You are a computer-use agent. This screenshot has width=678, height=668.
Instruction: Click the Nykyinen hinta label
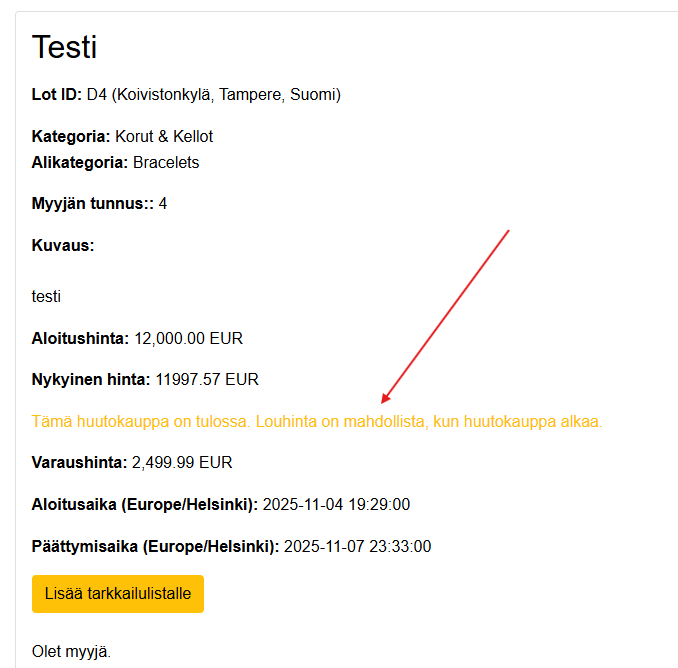(91, 380)
